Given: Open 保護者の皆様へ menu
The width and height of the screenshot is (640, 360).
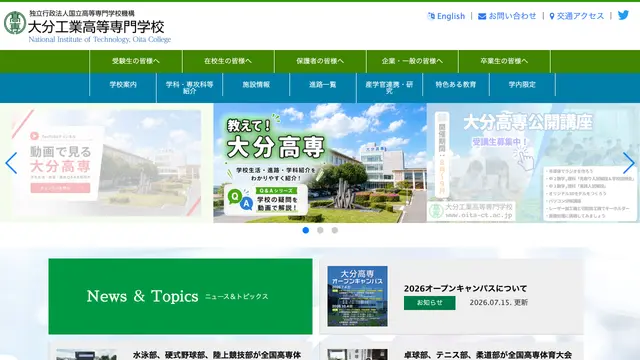Looking at the screenshot, I should pyautogui.click(x=320, y=61).
